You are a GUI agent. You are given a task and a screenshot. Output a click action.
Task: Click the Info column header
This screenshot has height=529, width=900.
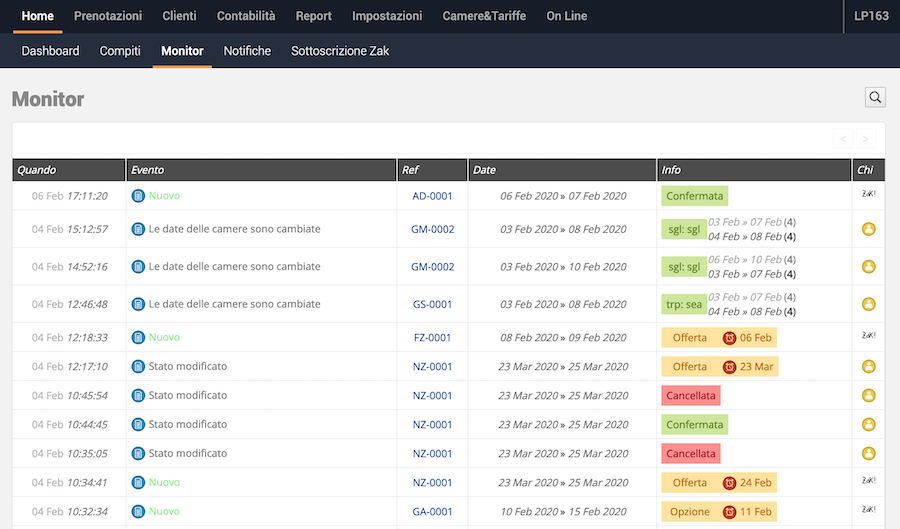click(x=754, y=170)
